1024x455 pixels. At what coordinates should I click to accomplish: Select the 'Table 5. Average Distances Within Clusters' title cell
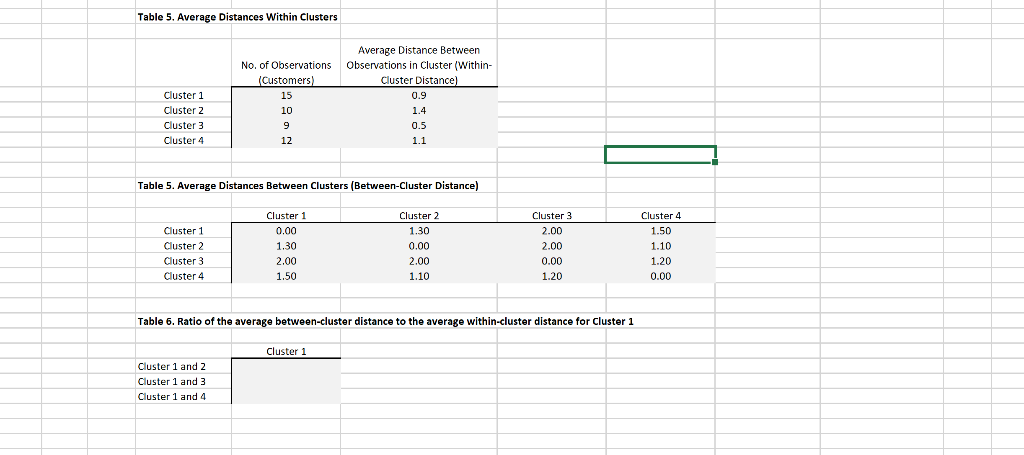(238, 17)
